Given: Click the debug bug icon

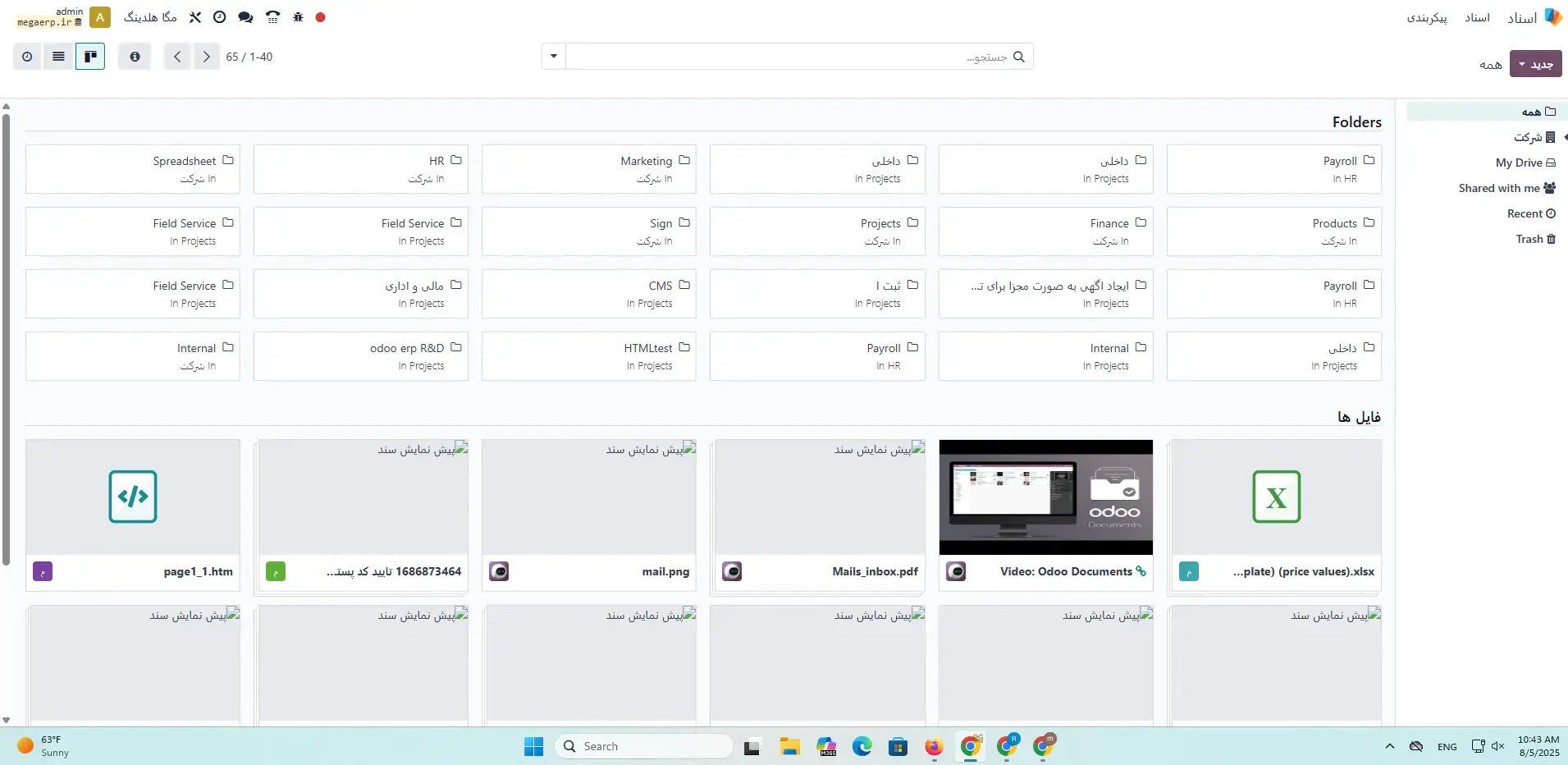Looking at the screenshot, I should point(299,17).
